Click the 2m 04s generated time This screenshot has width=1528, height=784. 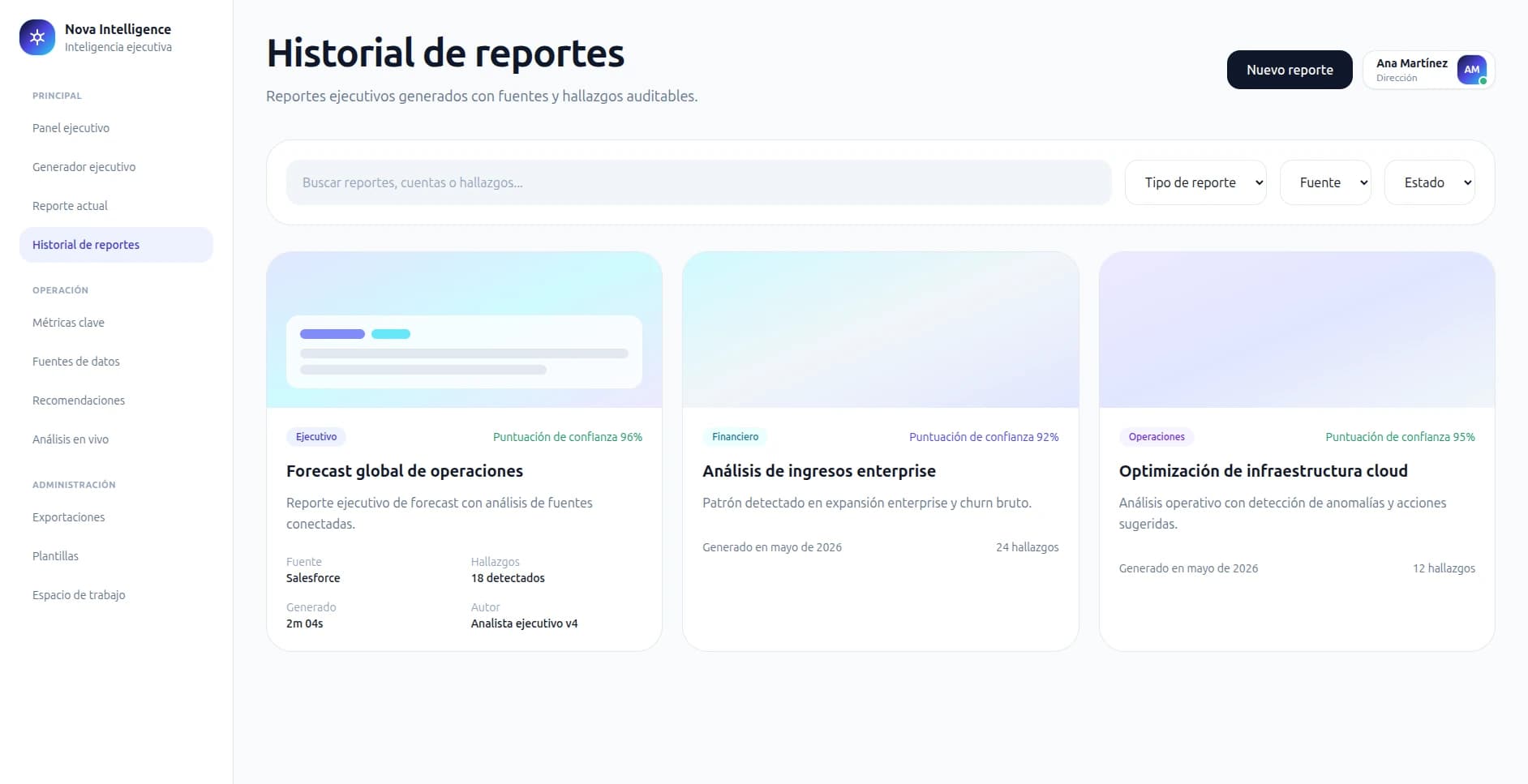[305, 623]
